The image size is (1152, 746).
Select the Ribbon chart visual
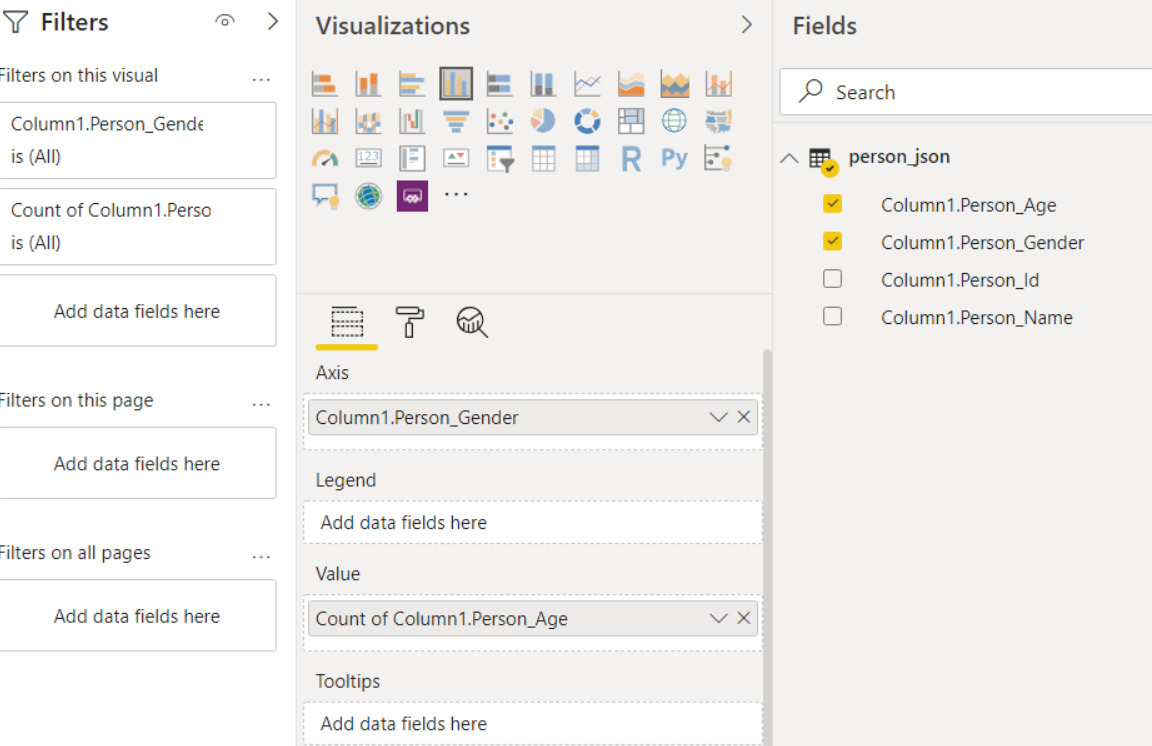coord(368,121)
